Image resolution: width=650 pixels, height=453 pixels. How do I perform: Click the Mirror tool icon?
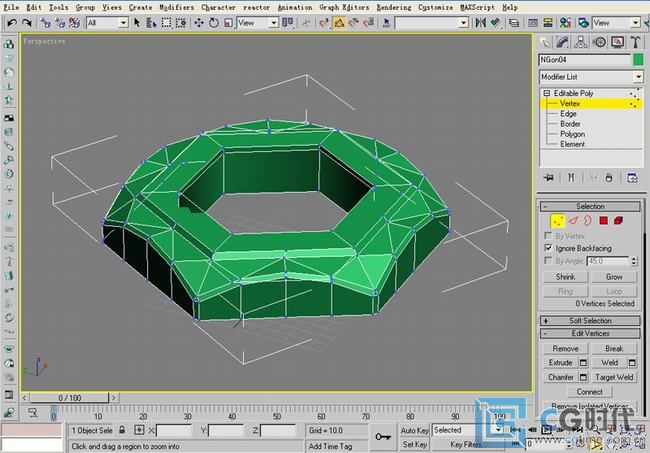[x=480, y=23]
